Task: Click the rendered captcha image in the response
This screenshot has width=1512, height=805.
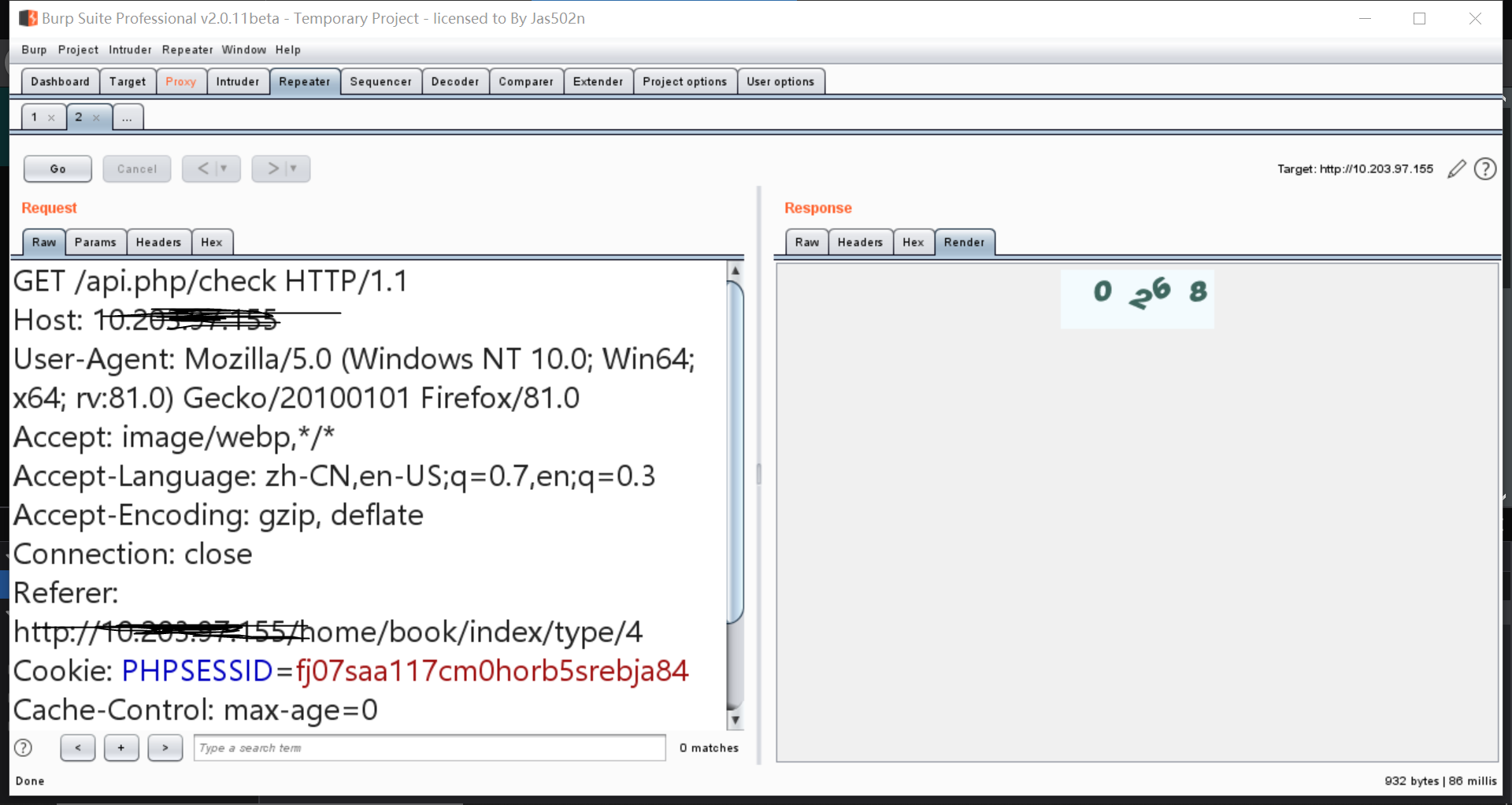Action: click(x=1138, y=299)
